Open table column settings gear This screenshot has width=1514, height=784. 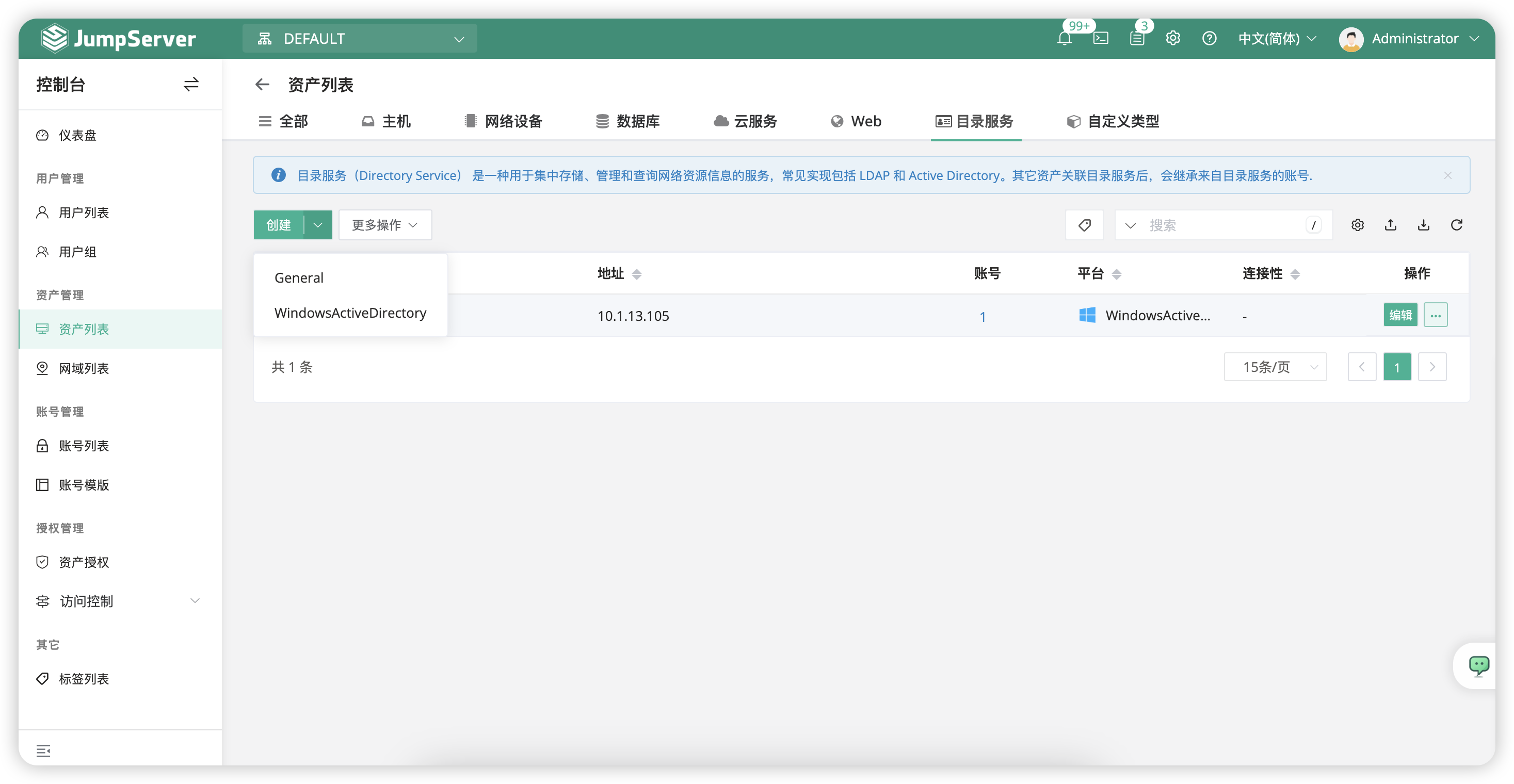[1357, 225]
